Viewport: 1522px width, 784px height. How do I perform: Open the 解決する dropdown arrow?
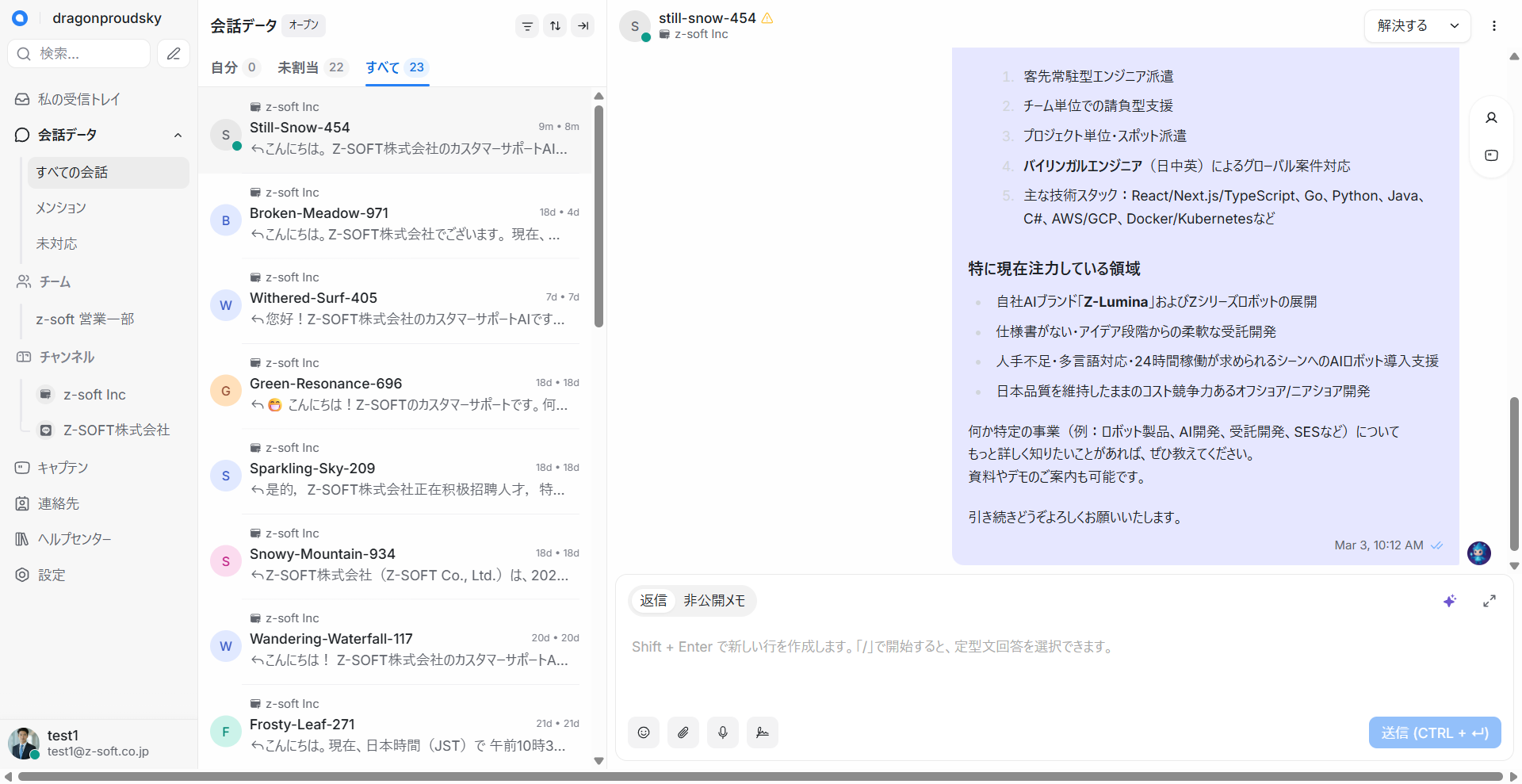coord(1455,26)
